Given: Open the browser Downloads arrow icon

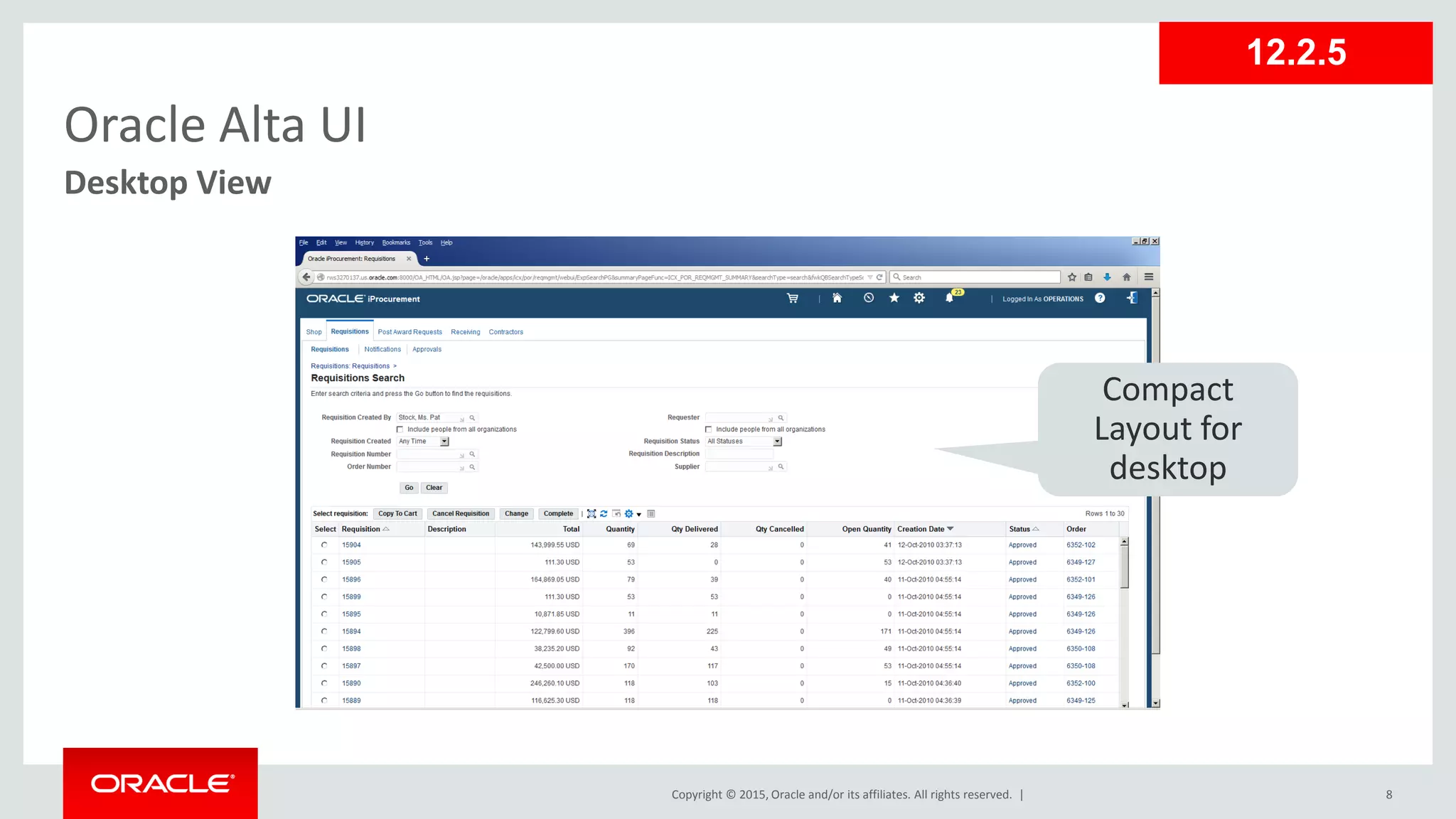Looking at the screenshot, I should [1107, 277].
